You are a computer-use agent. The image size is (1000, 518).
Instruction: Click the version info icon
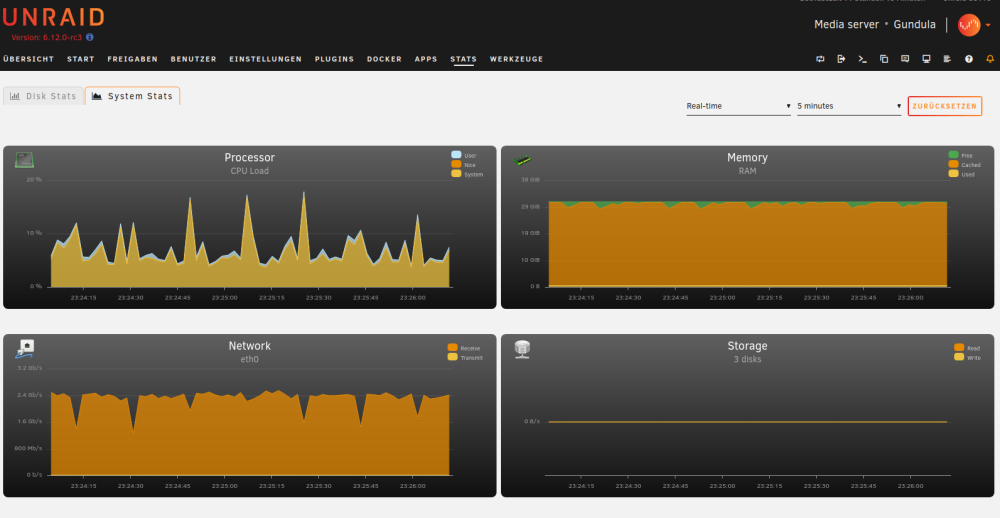point(90,38)
